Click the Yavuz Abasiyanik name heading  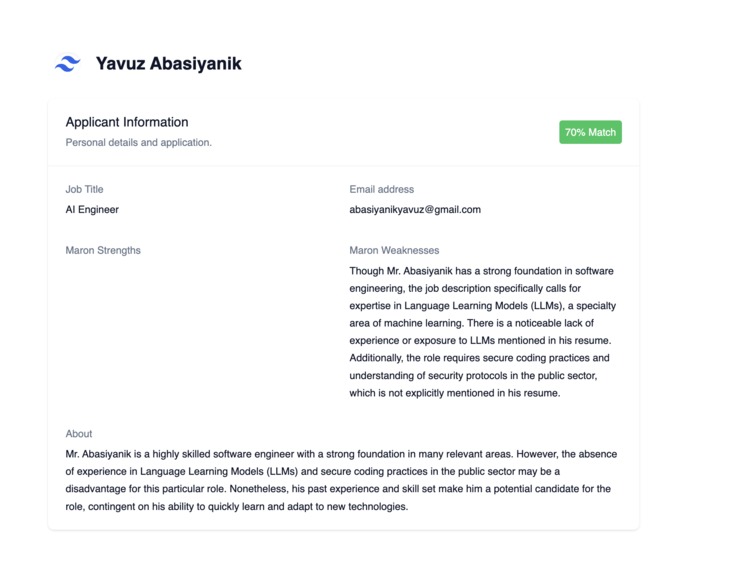point(169,63)
